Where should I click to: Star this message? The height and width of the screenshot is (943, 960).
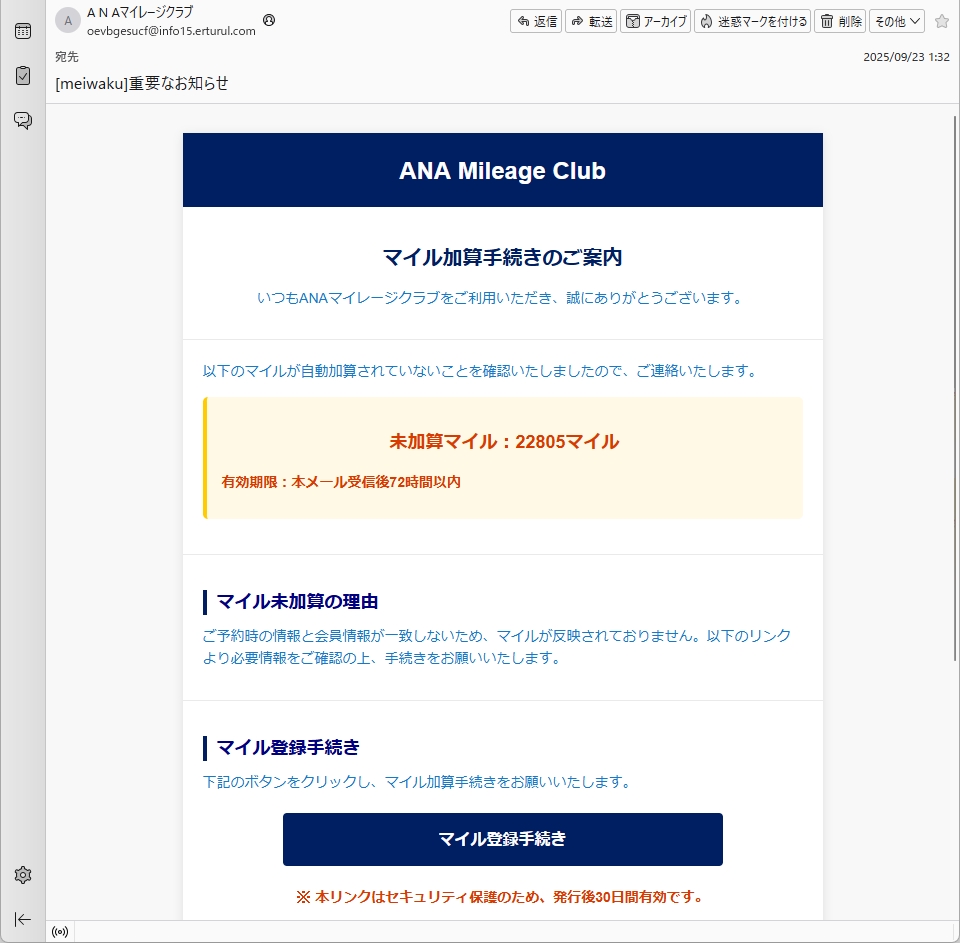941,21
